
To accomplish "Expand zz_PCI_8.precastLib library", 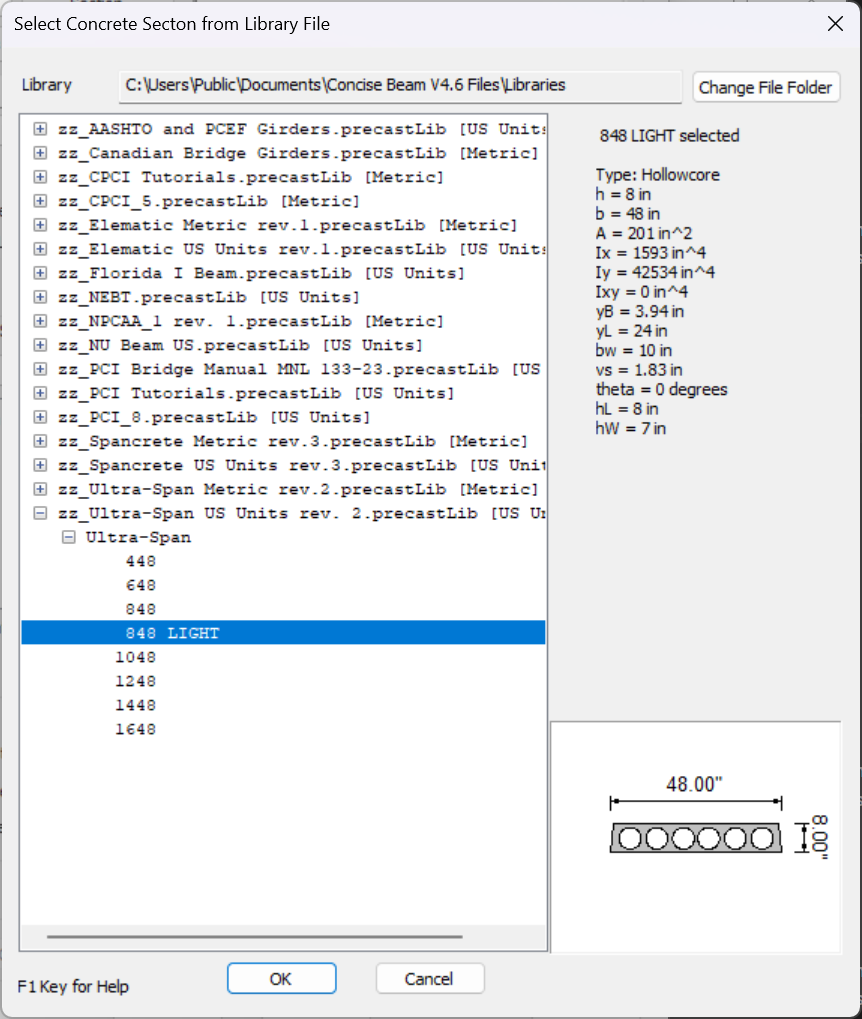I will 40,417.
